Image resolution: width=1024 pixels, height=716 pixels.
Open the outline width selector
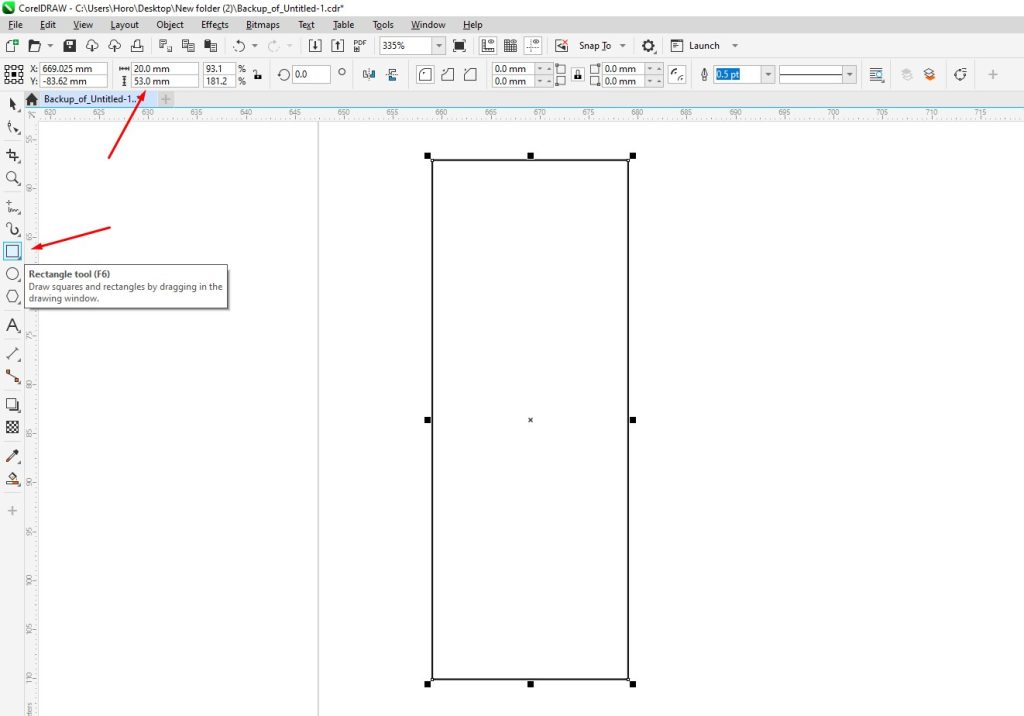click(767, 74)
